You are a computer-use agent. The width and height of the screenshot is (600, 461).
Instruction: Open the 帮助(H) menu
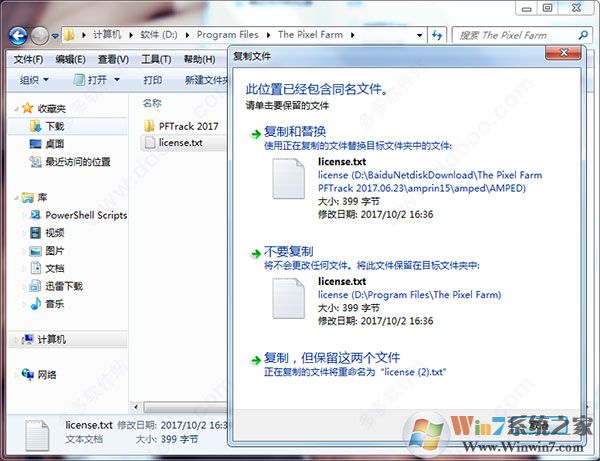pyautogui.click(x=199, y=59)
